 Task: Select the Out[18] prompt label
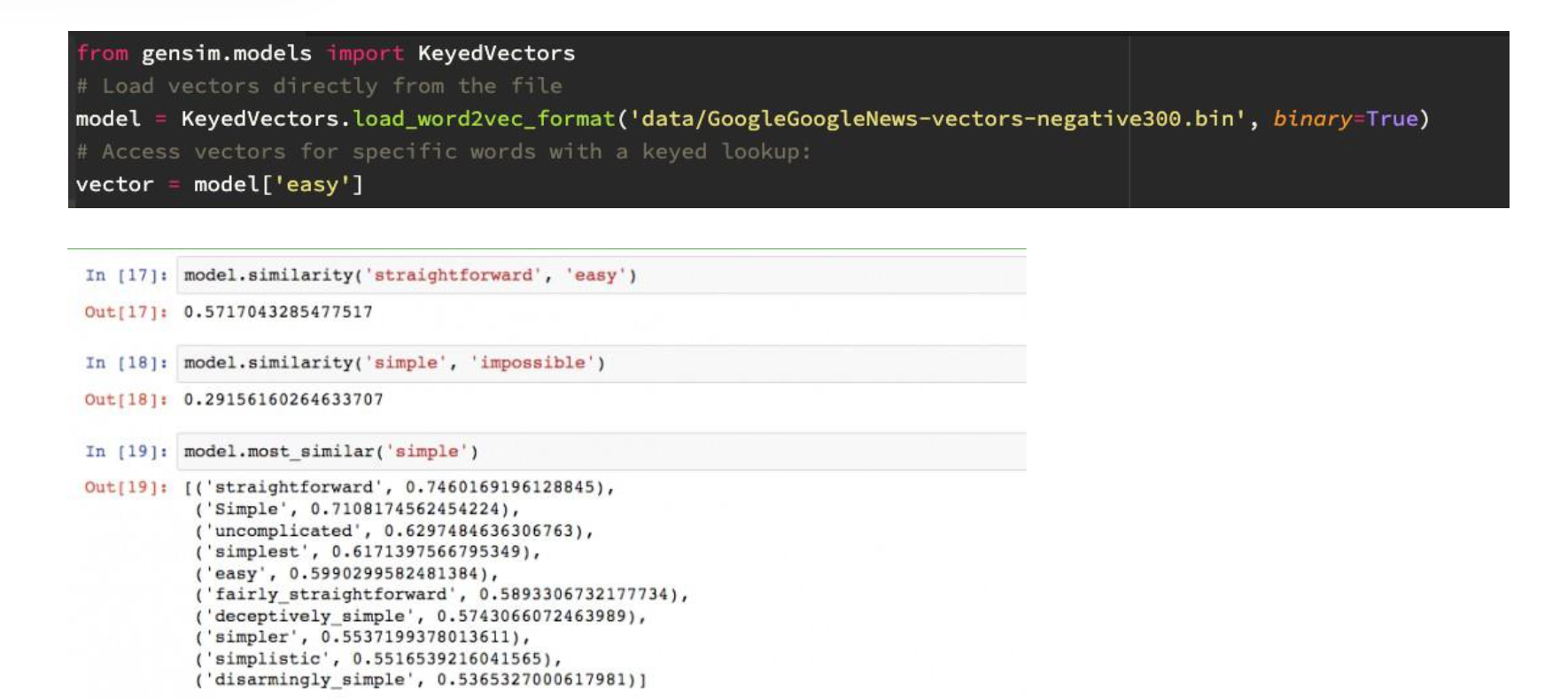pyautogui.click(x=126, y=400)
